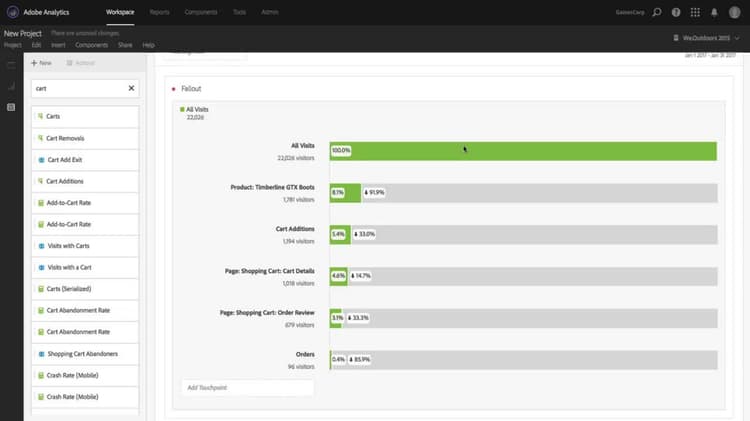The width and height of the screenshot is (750, 421).
Task: Click the Page: Shopping Cart: Cart Details label
Action: tap(270, 271)
